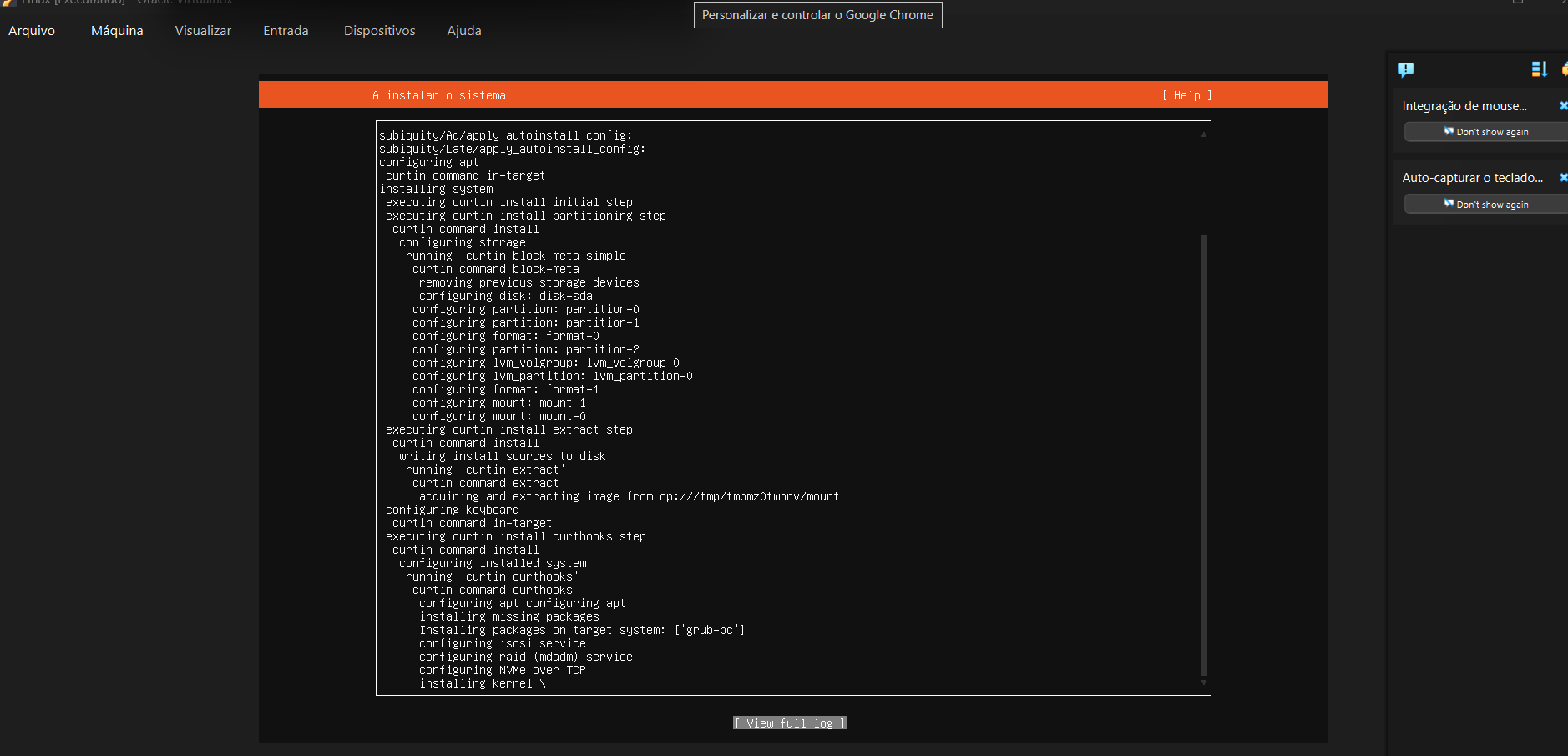Click 'executing curtin install curthooks step' line
This screenshot has width=1568, height=756.
(516, 536)
